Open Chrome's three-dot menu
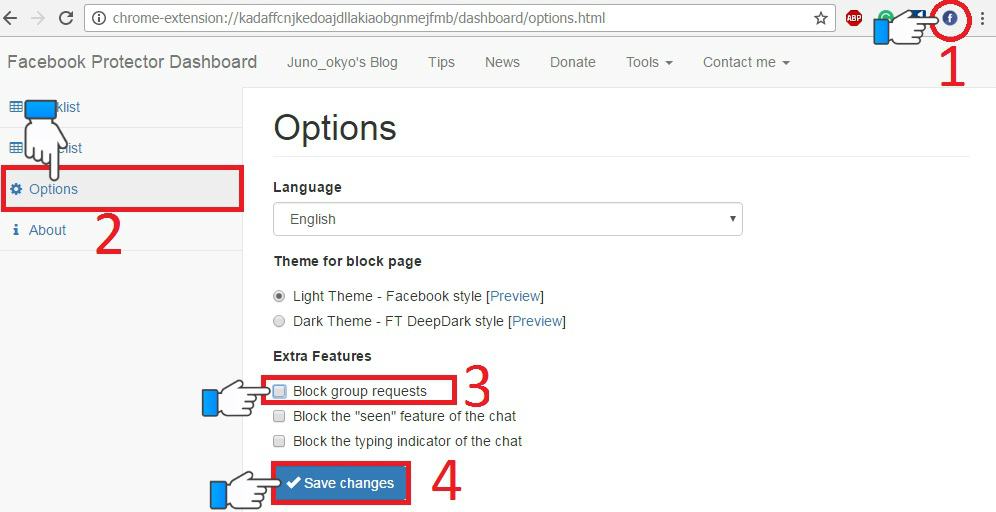The width and height of the screenshot is (996, 512). point(982,18)
